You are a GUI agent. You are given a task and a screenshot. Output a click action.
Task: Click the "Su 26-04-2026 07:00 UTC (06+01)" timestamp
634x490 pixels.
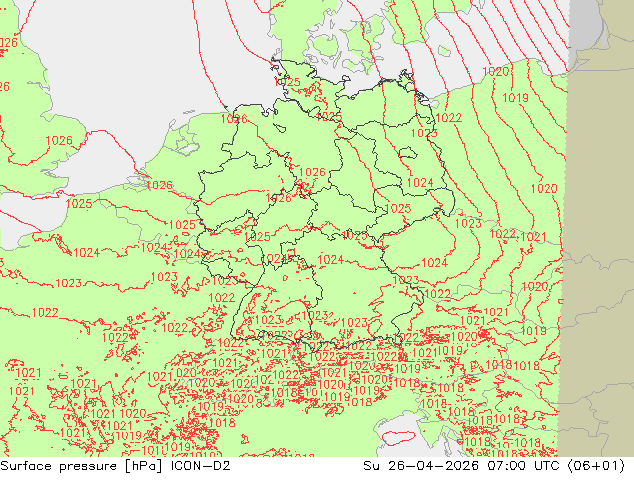(494, 466)
